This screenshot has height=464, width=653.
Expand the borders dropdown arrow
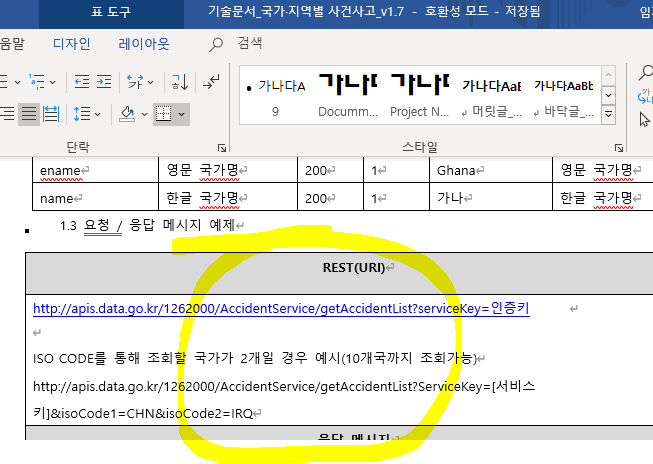182,114
